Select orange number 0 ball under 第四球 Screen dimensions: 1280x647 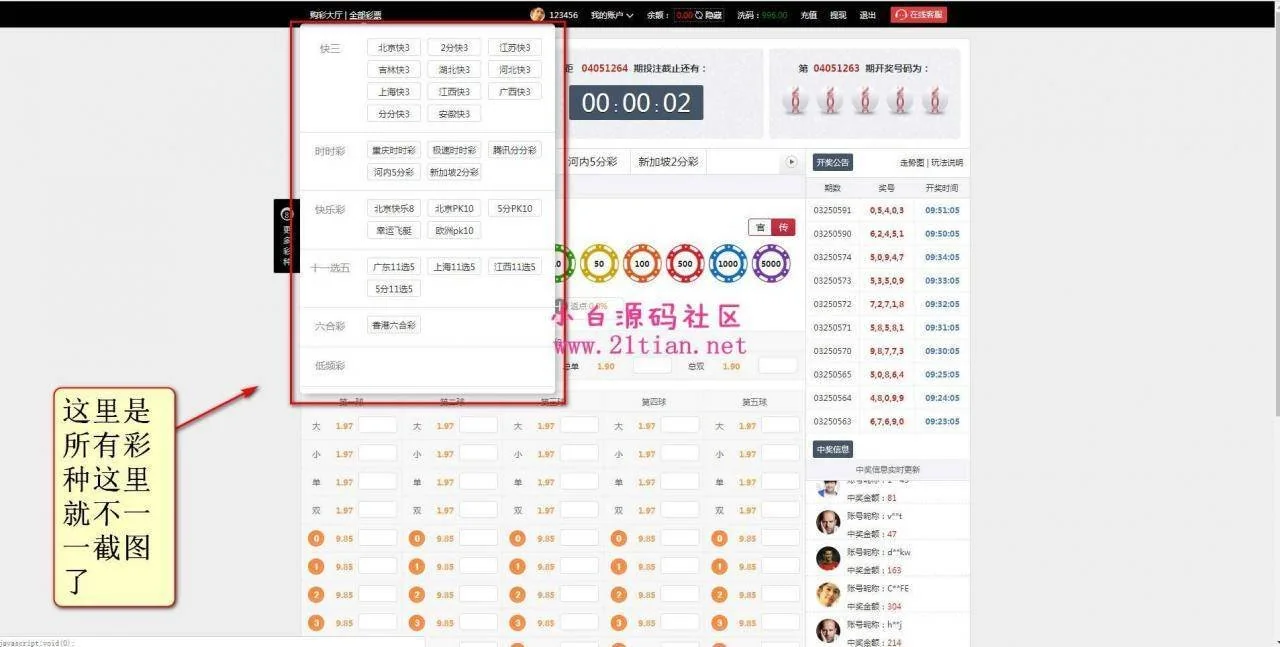(x=616, y=538)
